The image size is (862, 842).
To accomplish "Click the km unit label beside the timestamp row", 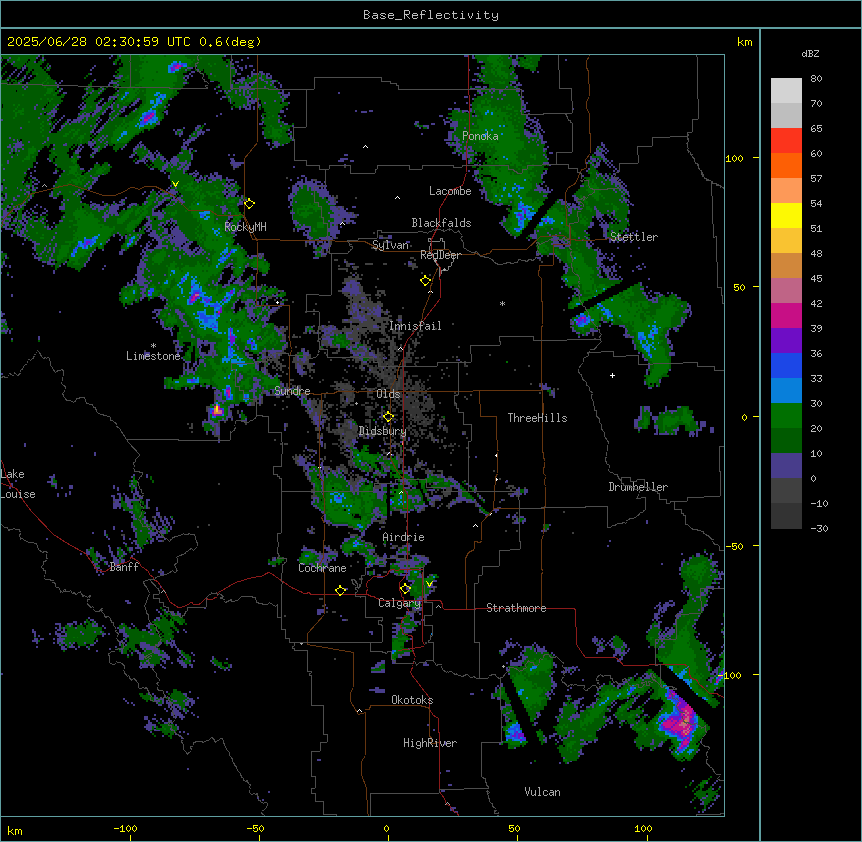I will [x=745, y=42].
